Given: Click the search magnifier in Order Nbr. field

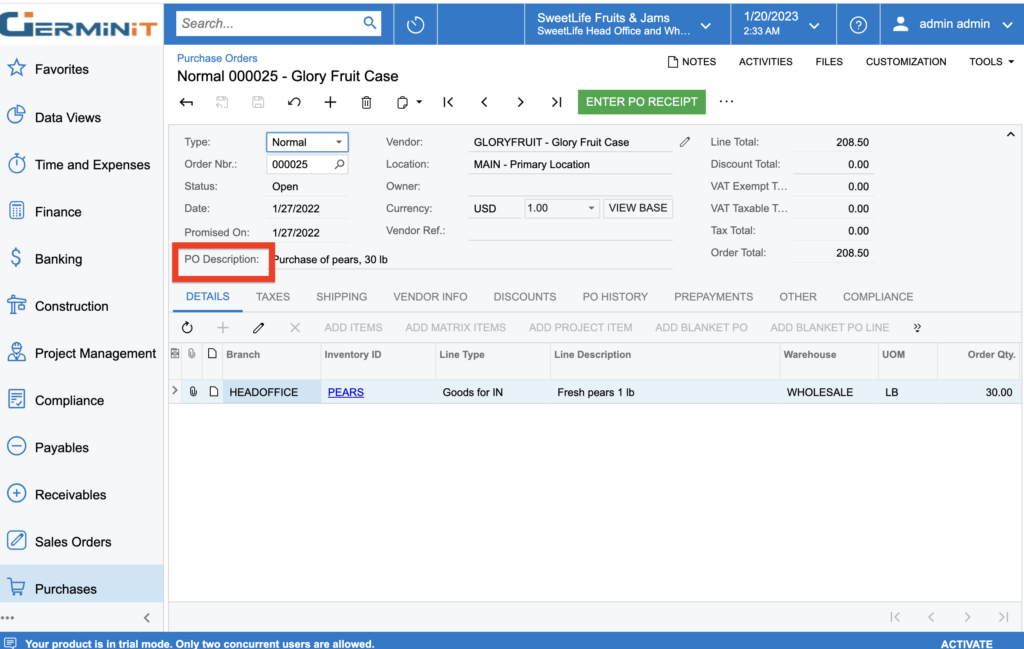Looking at the screenshot, I should click(340, 164).
